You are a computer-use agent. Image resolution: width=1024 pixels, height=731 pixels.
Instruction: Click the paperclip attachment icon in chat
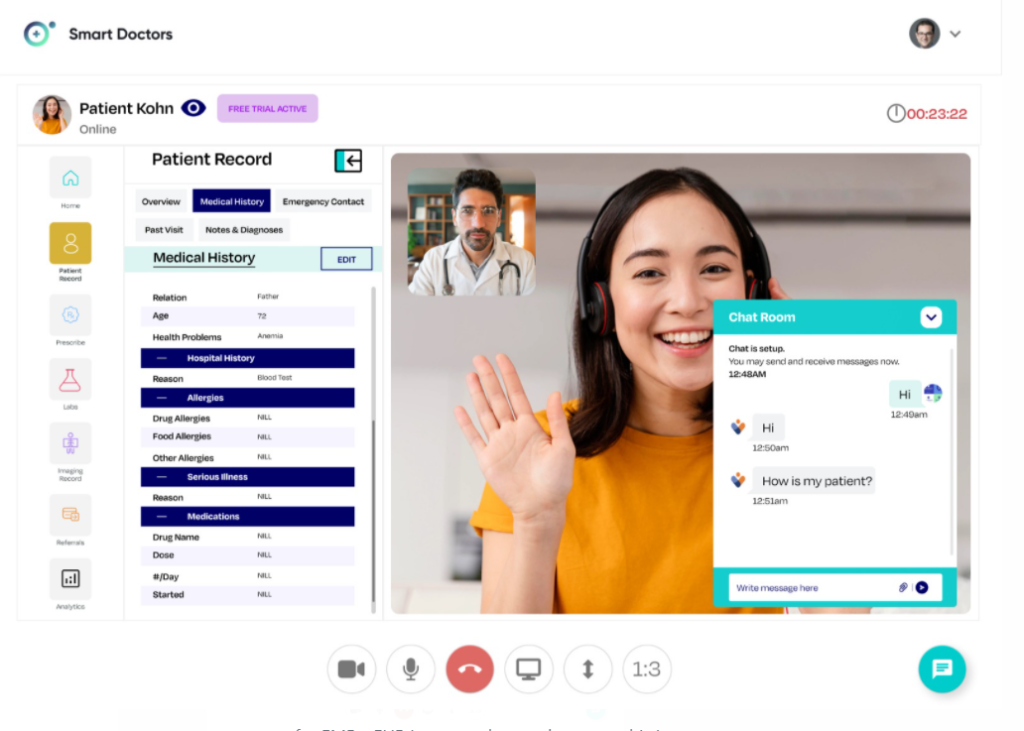[903, 588]
